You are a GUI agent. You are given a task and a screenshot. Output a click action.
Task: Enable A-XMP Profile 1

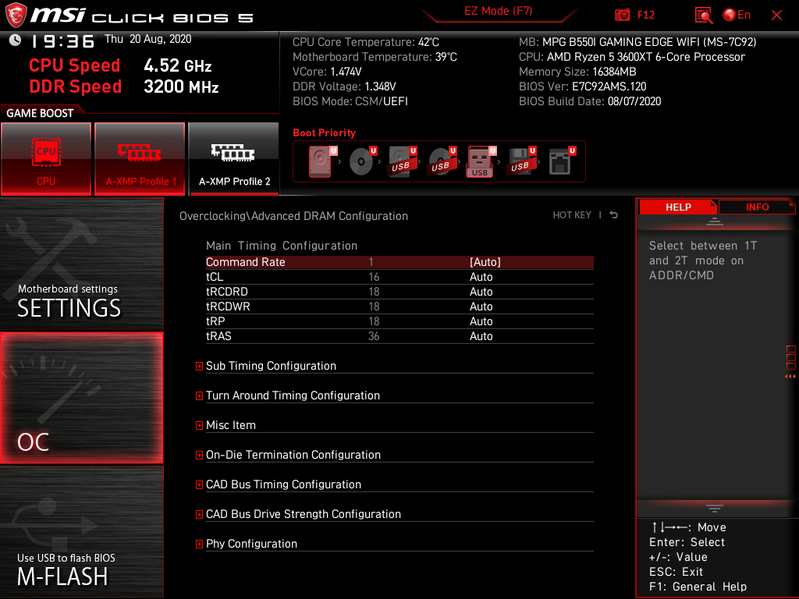(140, 159)
